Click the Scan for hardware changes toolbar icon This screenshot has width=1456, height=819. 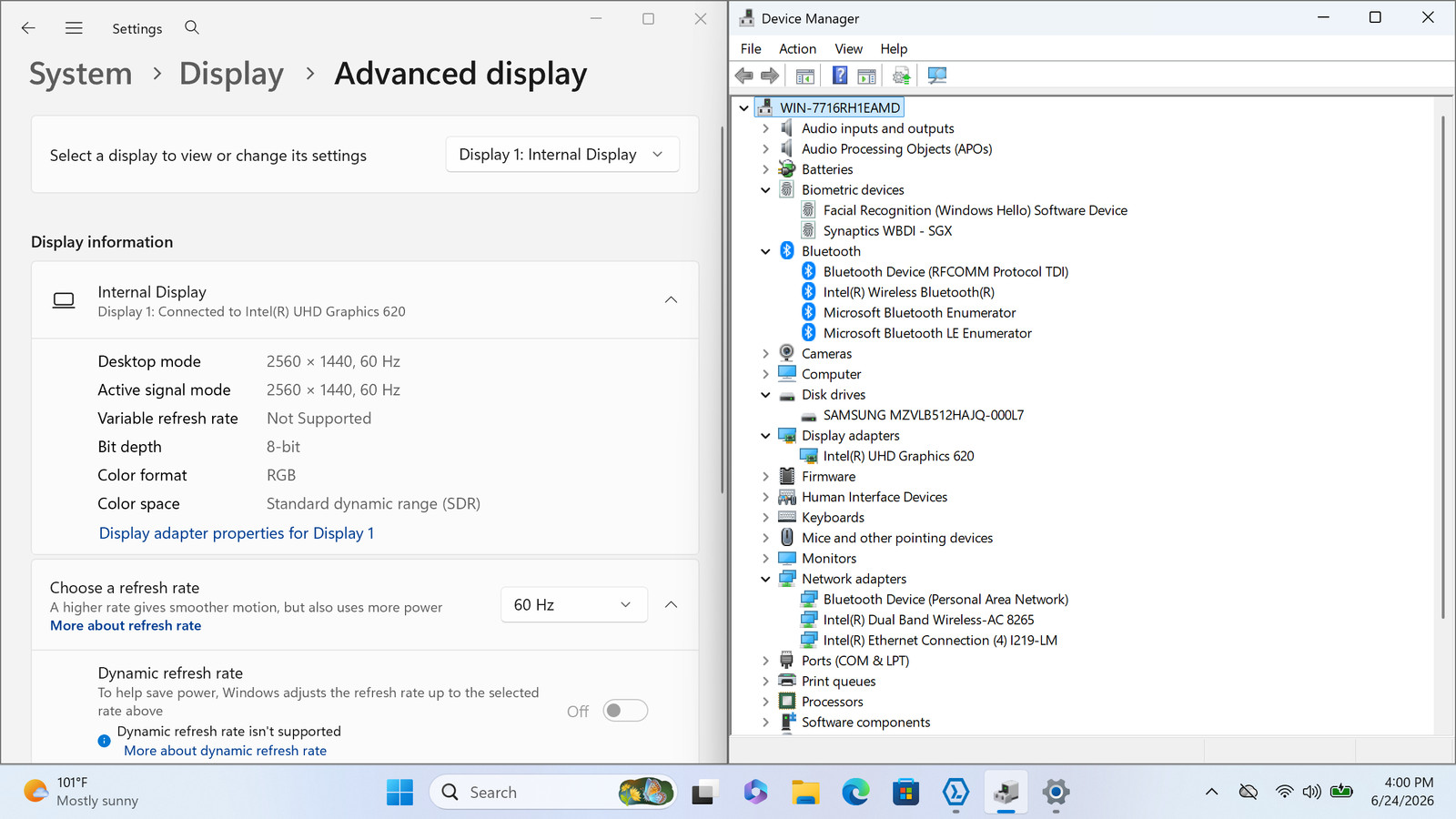point(936,76)
